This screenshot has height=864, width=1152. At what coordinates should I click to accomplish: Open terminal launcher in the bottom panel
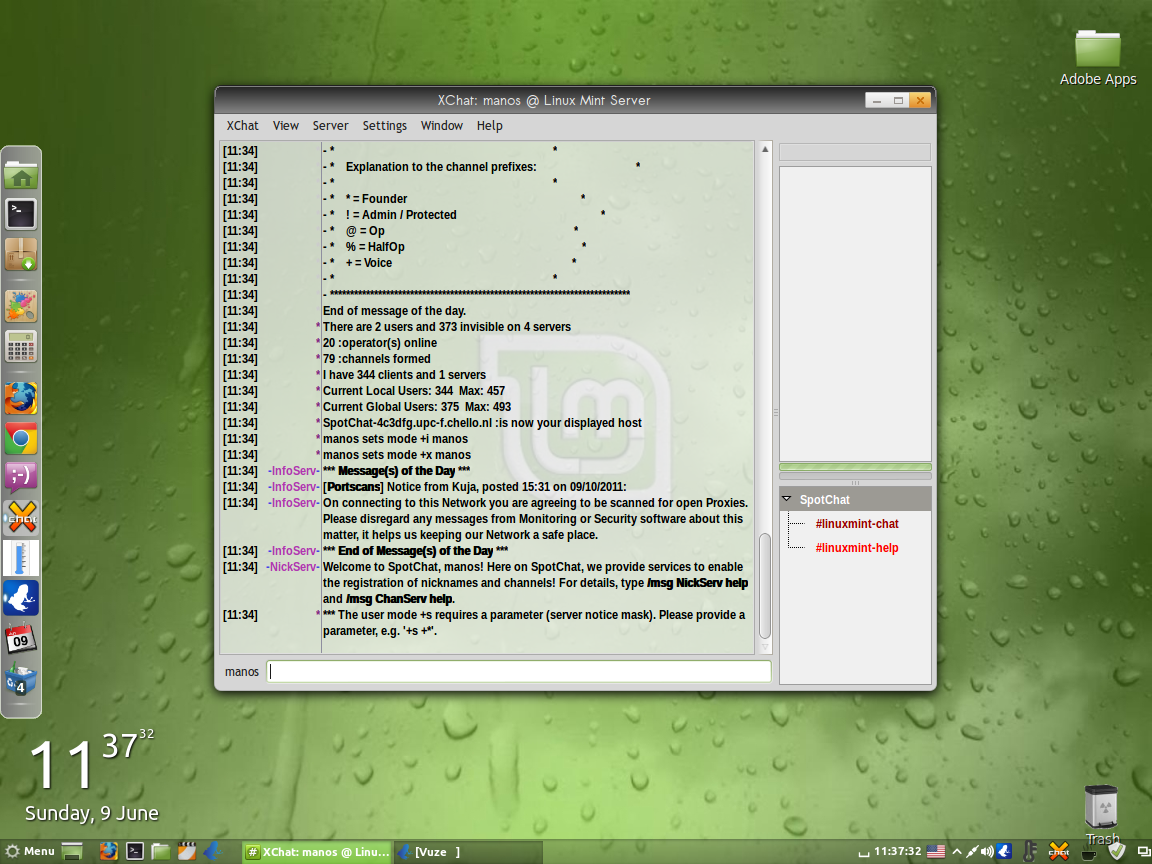tap(134, 852)
